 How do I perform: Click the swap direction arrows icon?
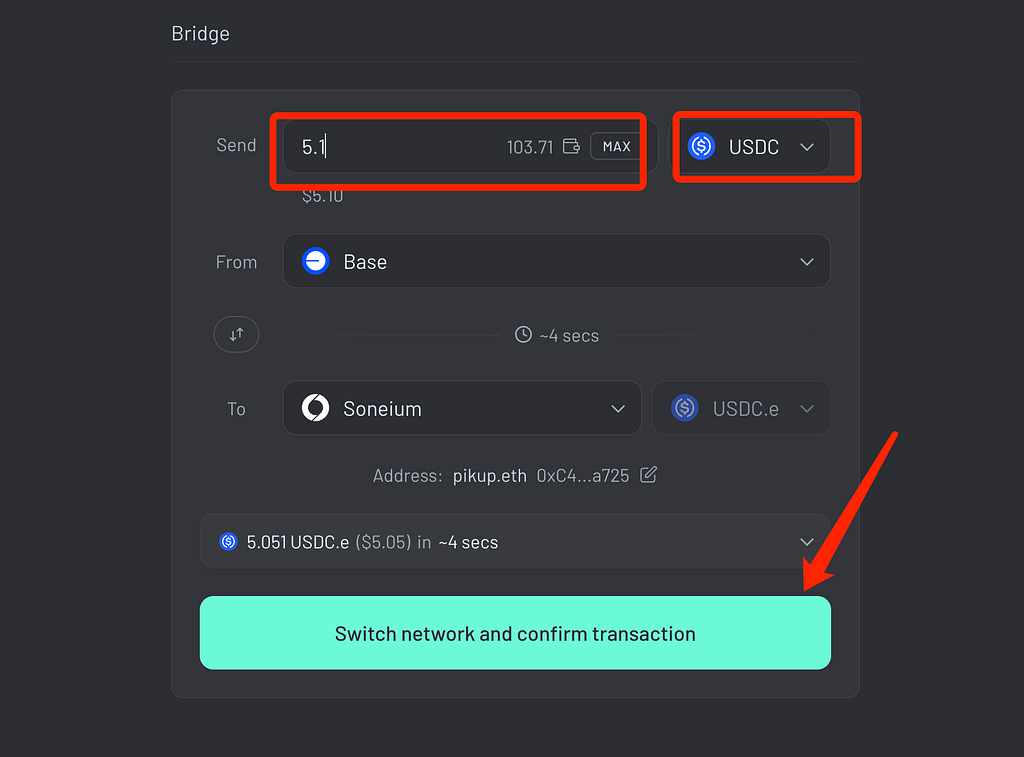tap(236, 334)
